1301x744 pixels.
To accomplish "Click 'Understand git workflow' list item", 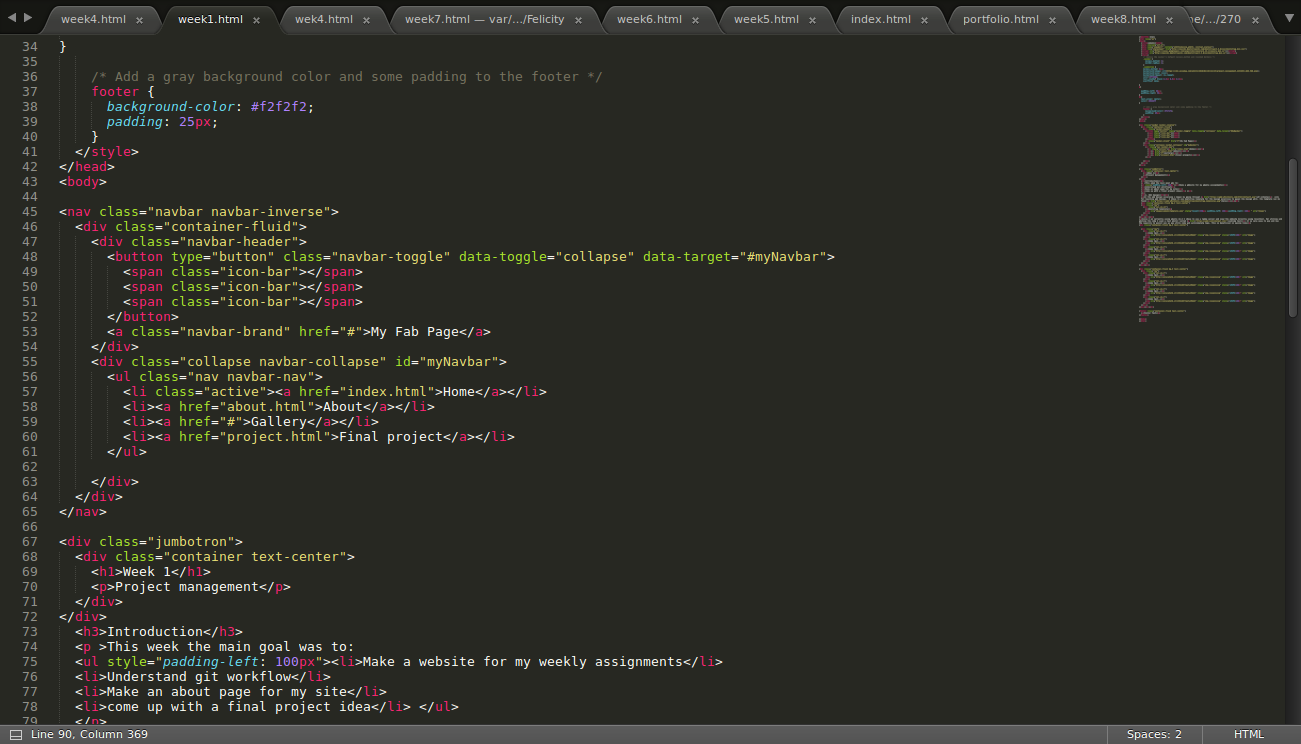I will (x=199, y=676).
